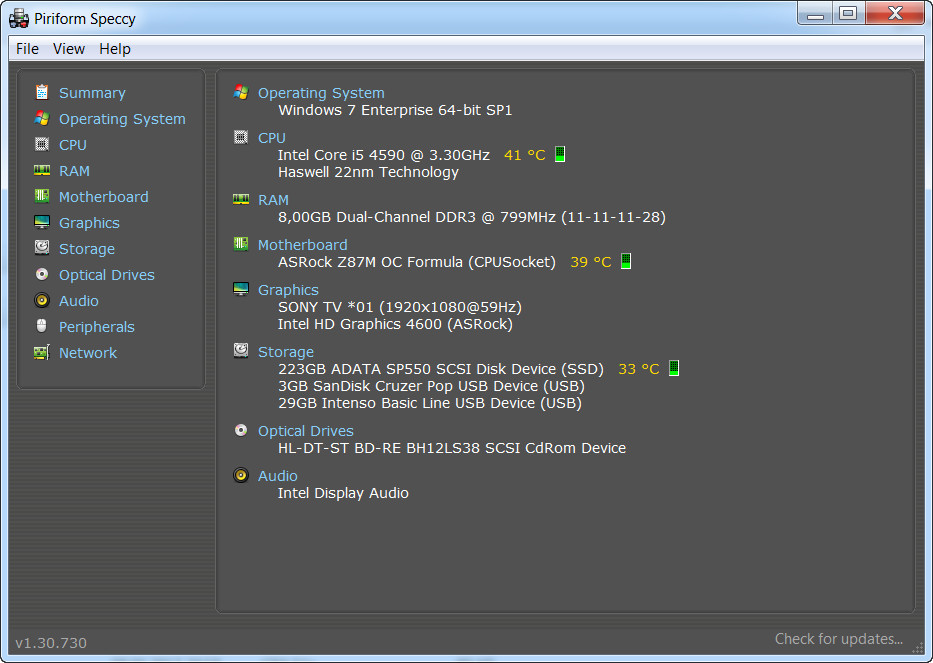Open the Optical Drives heading in main panel
This screenshot has height=663, width=933.
click(x=305, y=431)
